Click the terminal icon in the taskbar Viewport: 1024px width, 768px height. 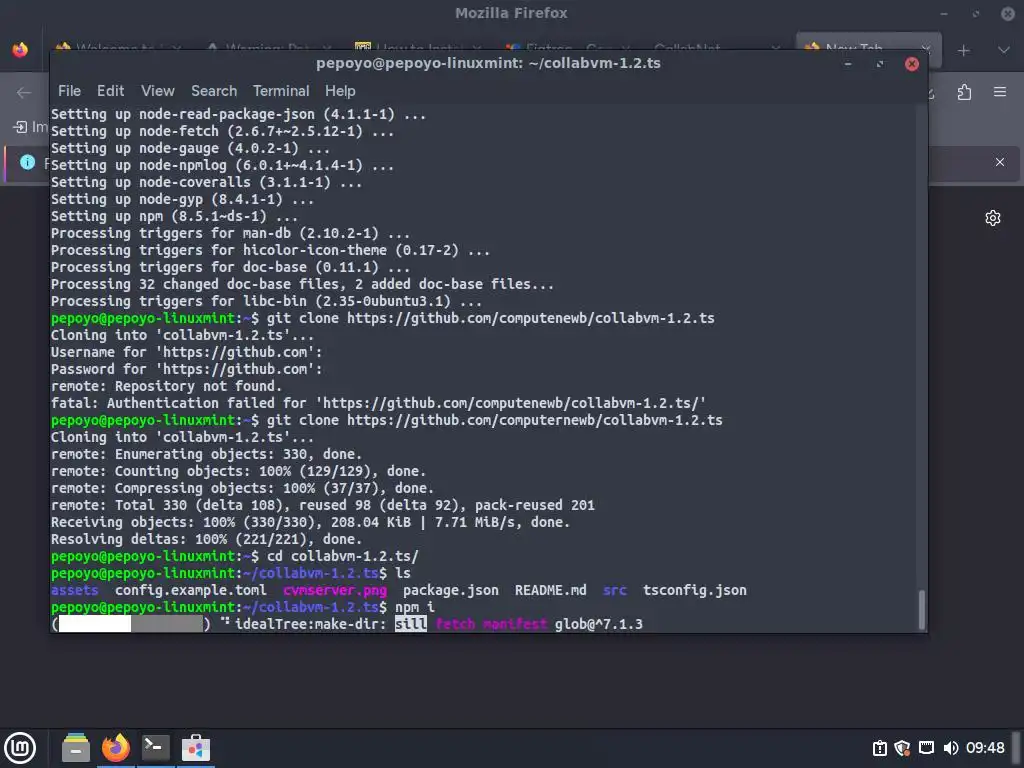[155, 748]
